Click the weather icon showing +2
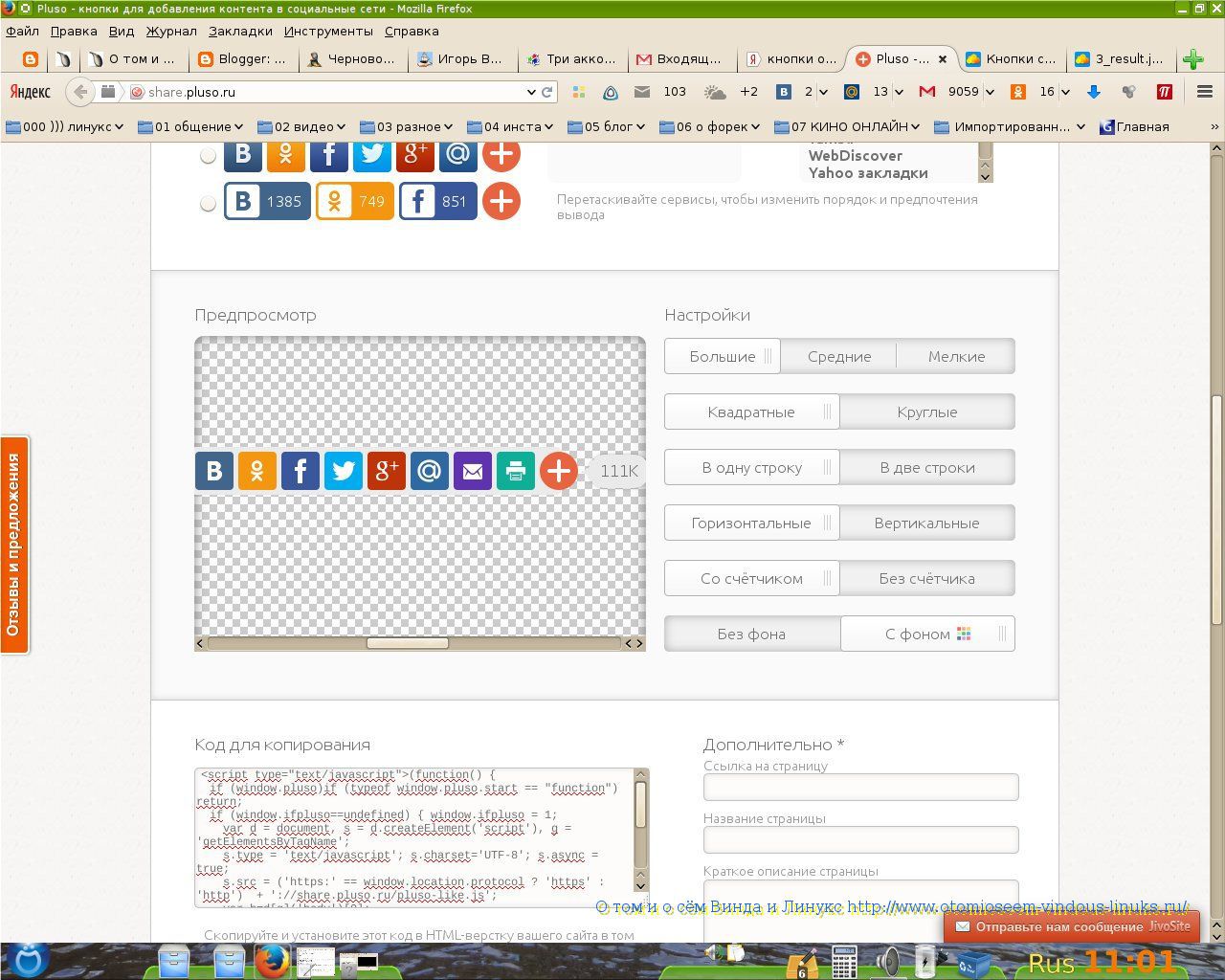The image size is (1225, 980). point(715,92)
